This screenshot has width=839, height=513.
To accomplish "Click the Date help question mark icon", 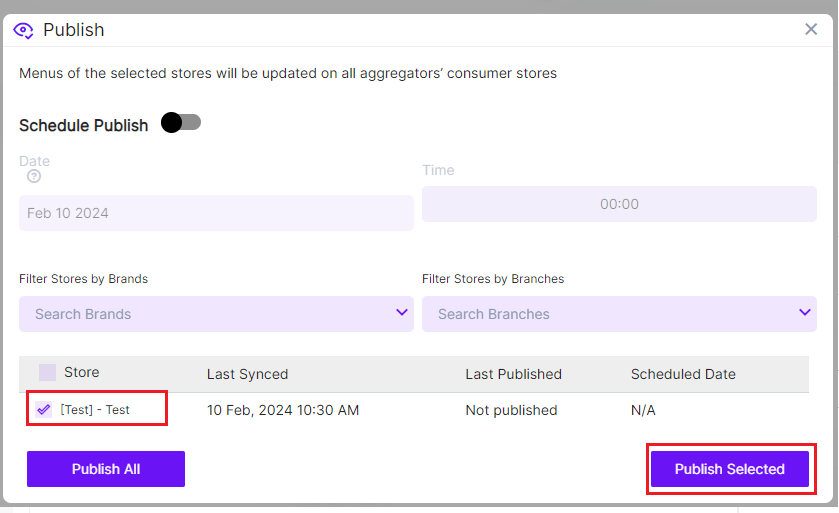I will point(34,177).
